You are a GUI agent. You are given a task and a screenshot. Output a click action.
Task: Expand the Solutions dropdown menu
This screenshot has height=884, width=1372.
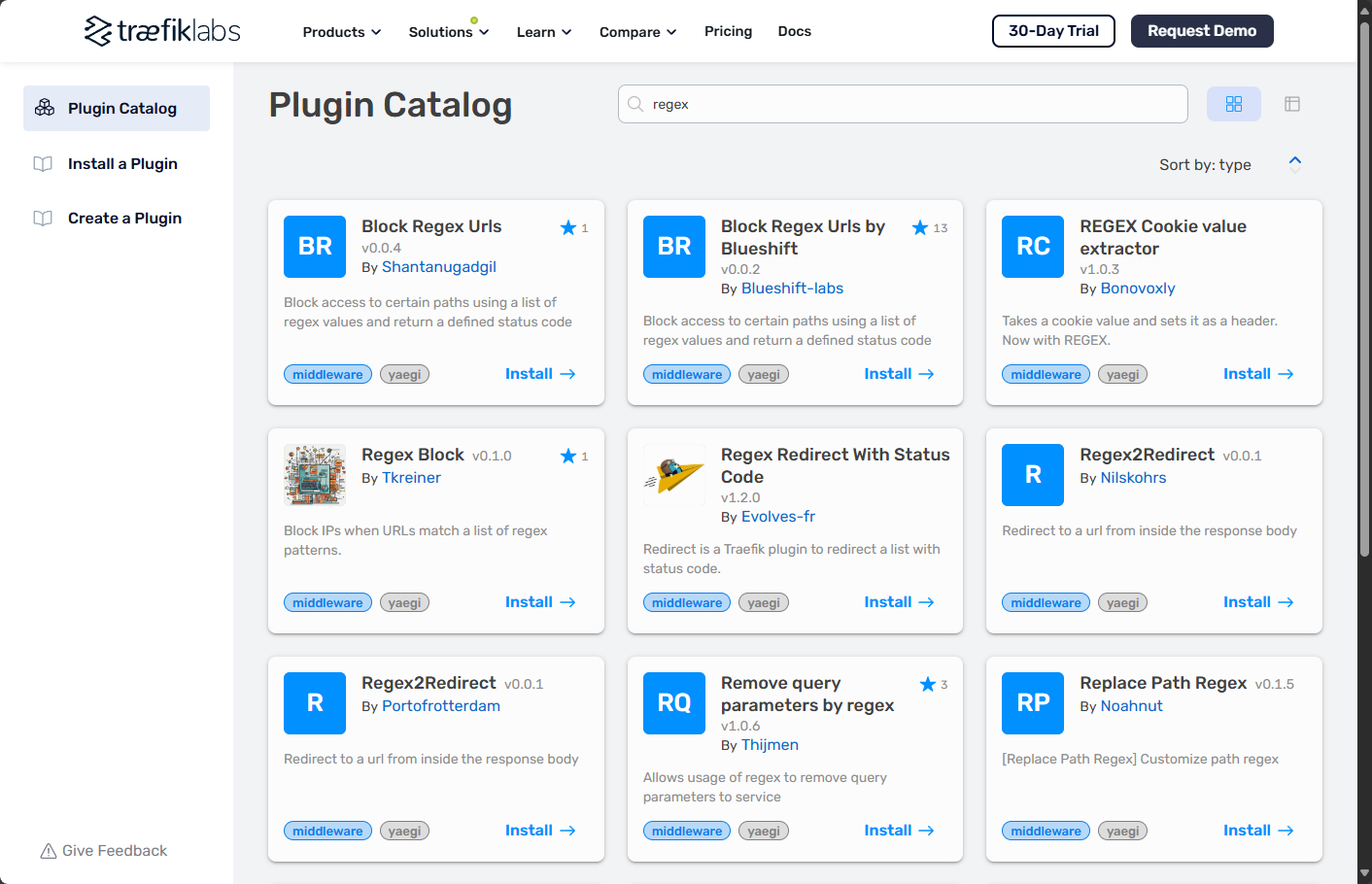pos(448,32)
